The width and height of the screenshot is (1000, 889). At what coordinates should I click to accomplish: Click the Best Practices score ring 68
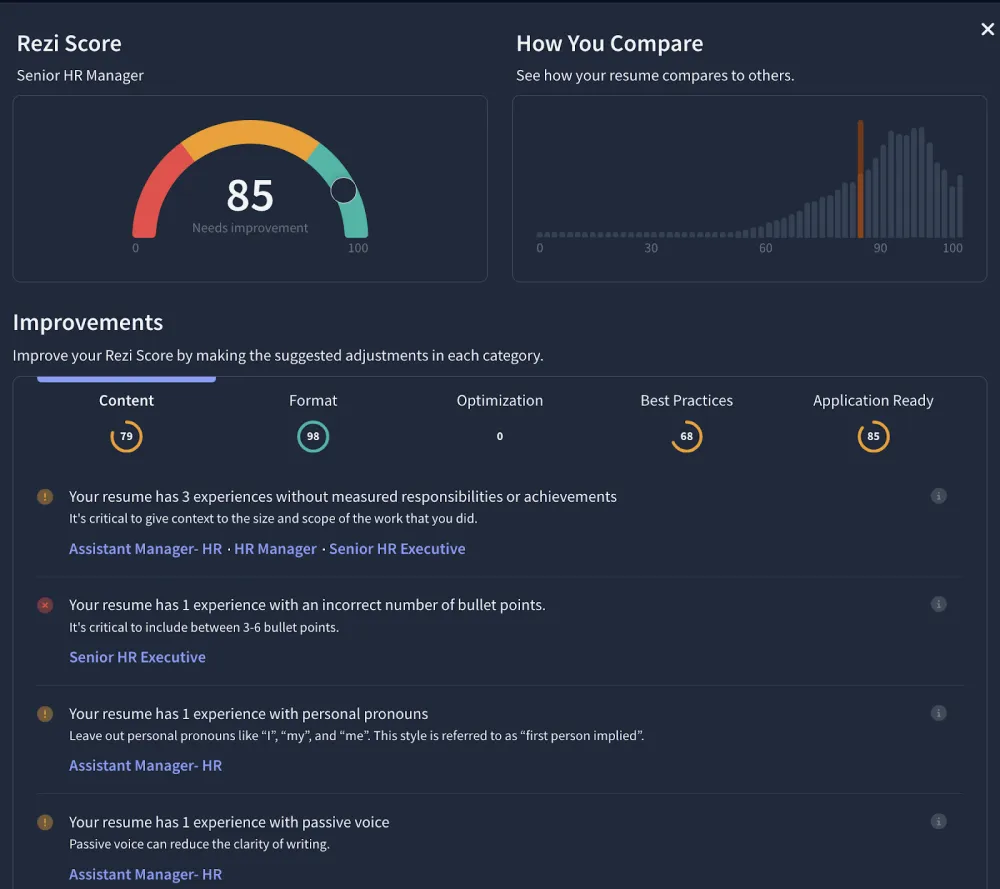click(x=686, y=436)
